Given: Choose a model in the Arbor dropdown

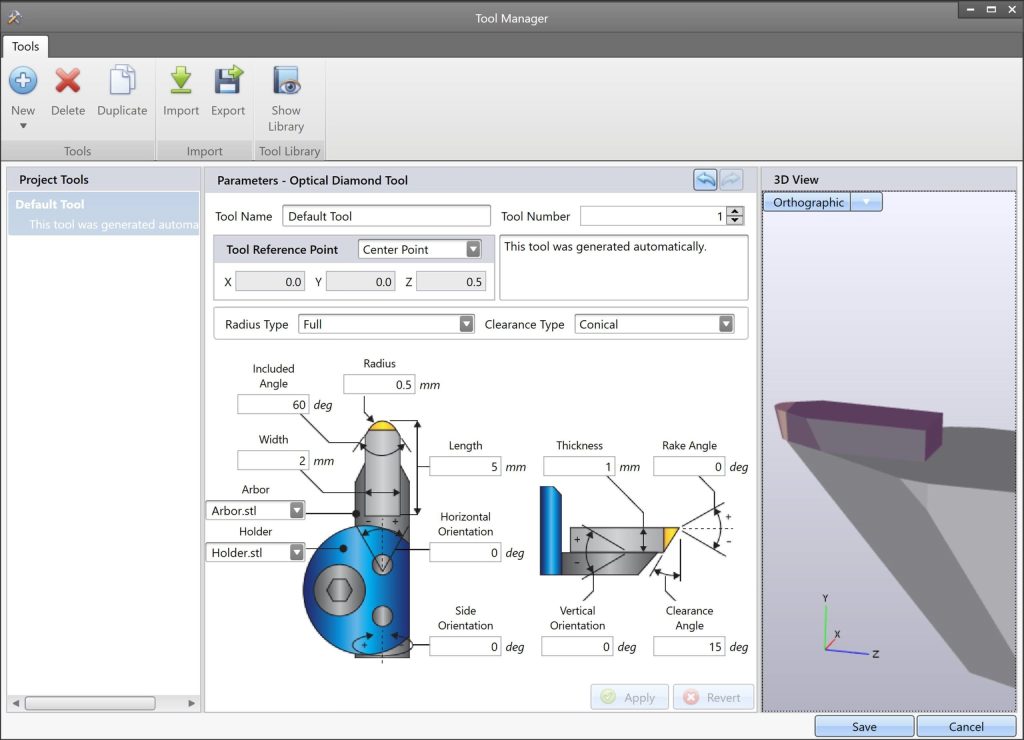Looking at the screenshot, I should (296, 510).
